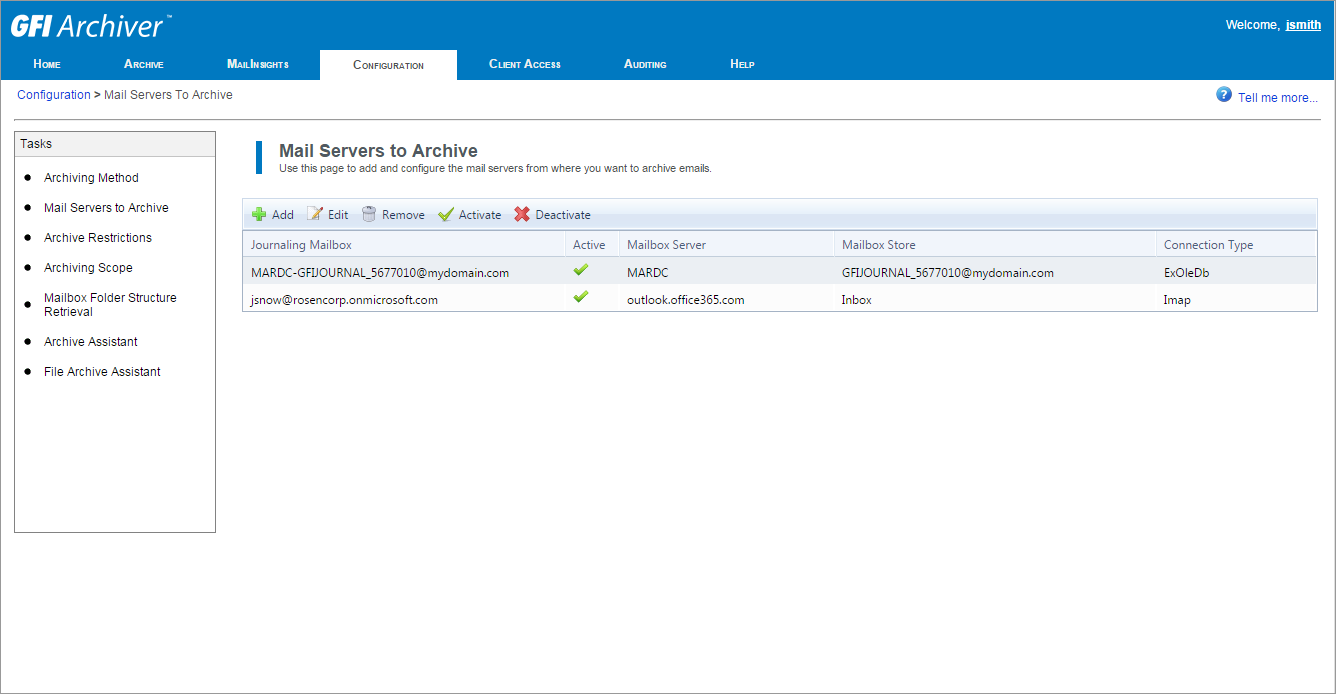Click the Deactivate toolbar label

pyautogui.click(x=563, y=215)
